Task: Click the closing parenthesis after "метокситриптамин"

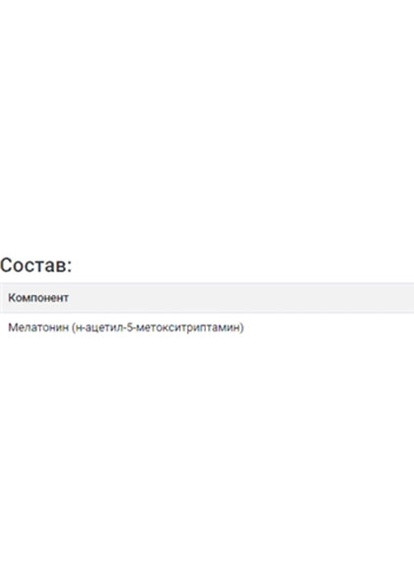Action: pyautogui.click(x=242, y=328)
